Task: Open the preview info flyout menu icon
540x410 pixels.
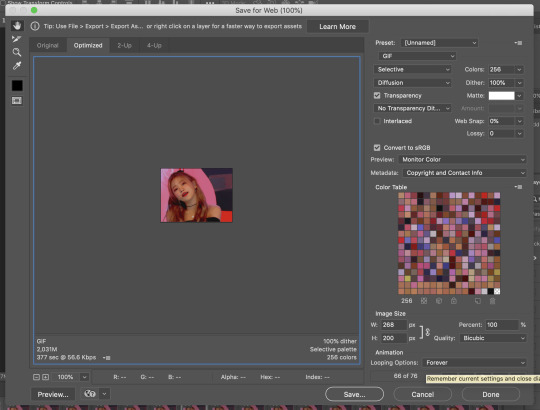Action: 106,358
